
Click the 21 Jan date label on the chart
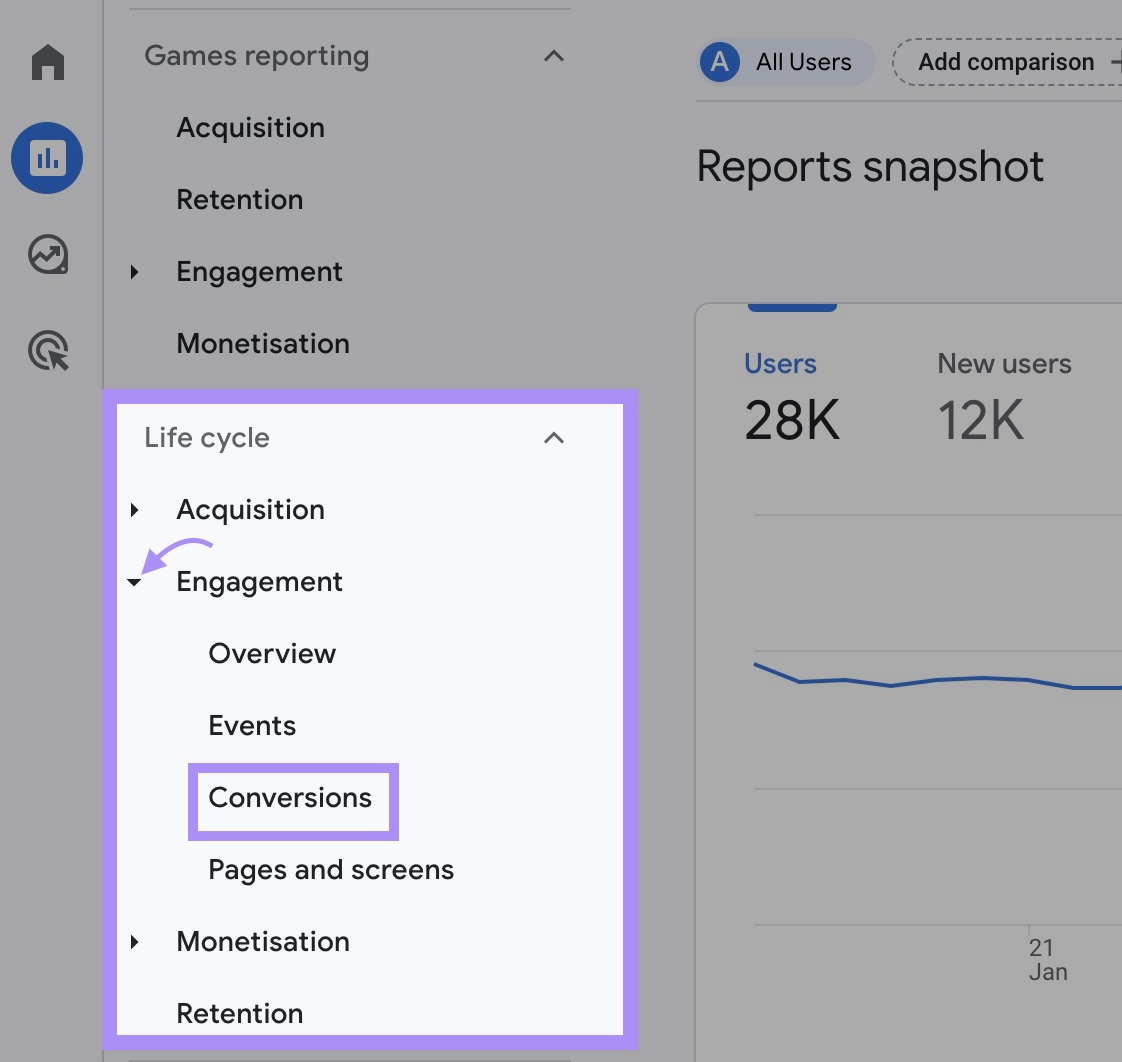pos(1042,959)
